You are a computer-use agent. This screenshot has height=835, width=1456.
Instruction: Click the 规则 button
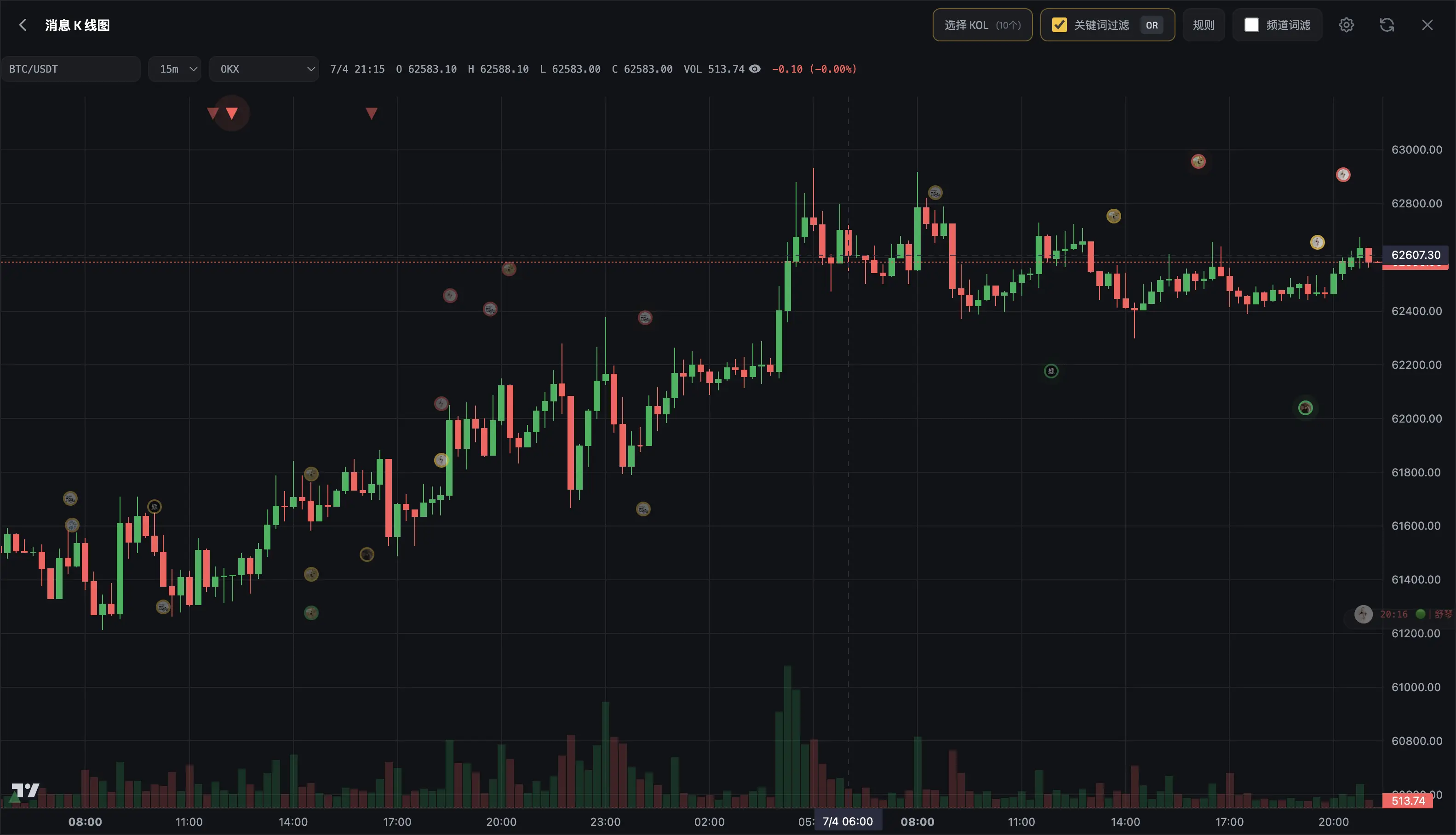coord(1204,25)
